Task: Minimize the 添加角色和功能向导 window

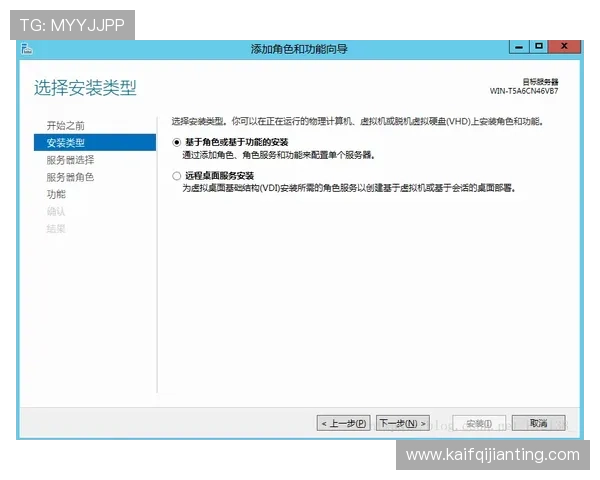Action: pos(519,47)
